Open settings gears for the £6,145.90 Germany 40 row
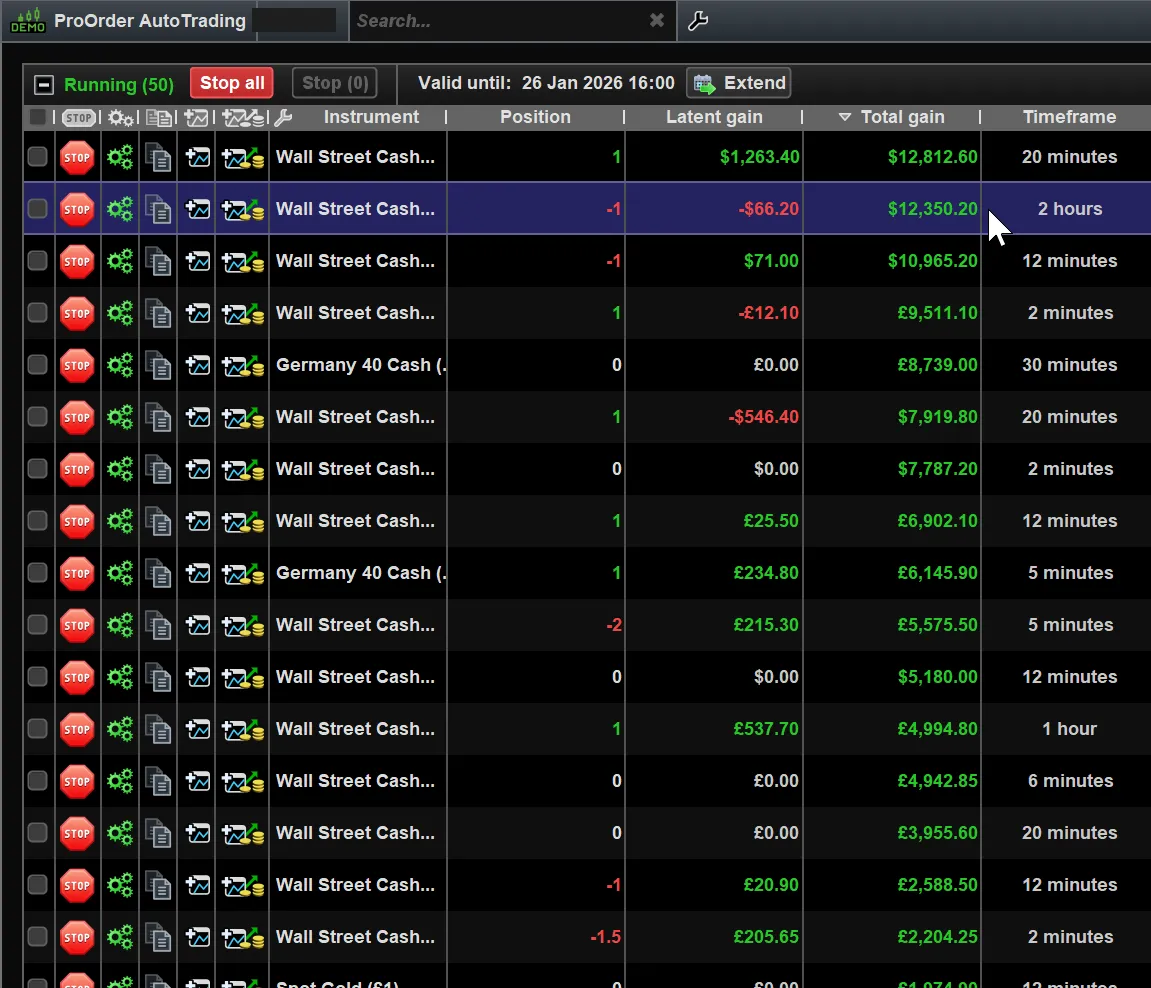 tap(120, 573)
